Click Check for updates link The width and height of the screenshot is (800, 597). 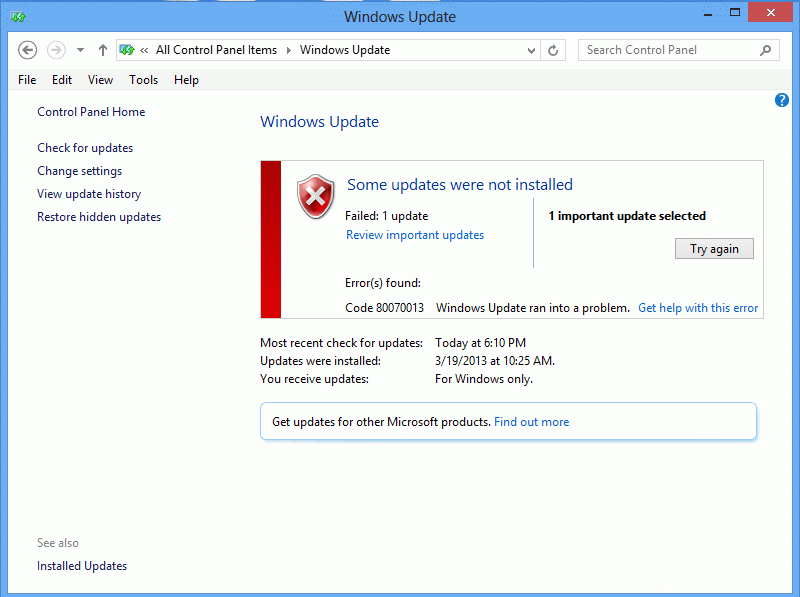pos(85,148)
